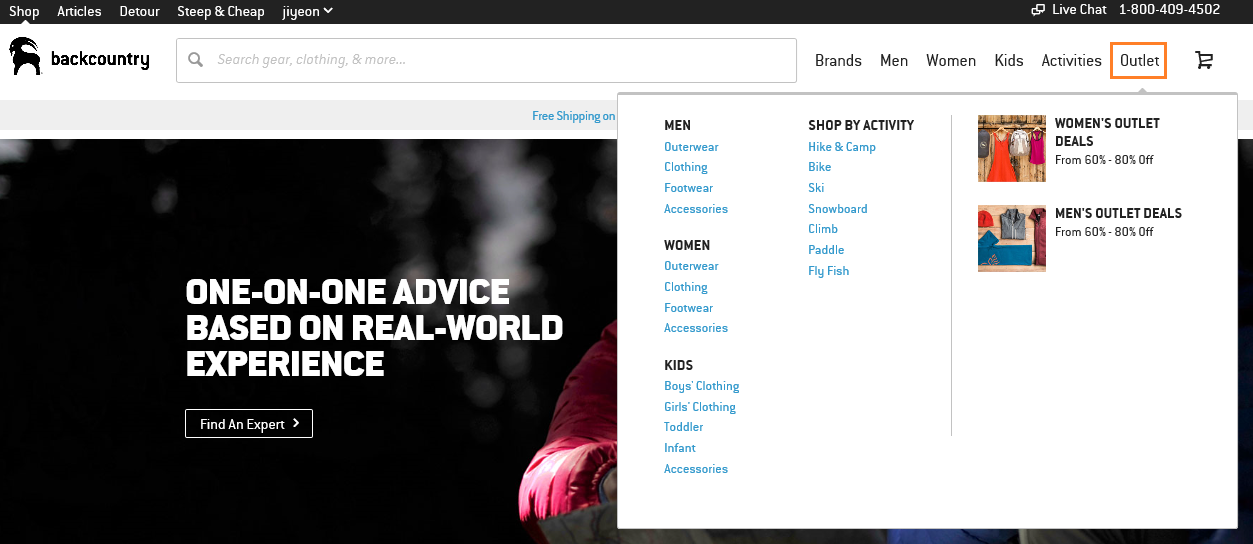Click phone number 1-800-409-4502
This screenshot has width=1253, height=544.
point(1169,10)
